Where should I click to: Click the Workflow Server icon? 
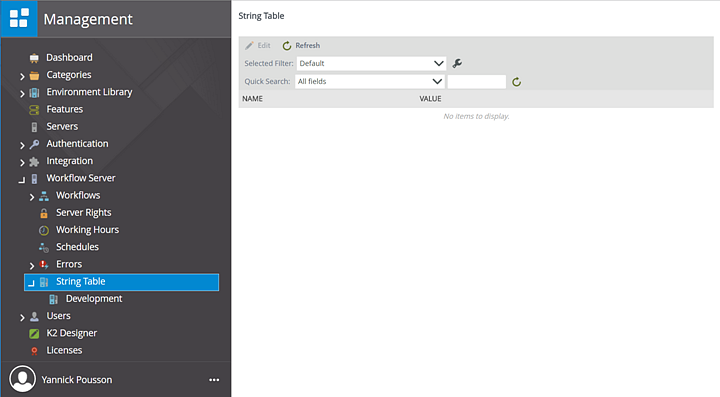click(34, 179)
